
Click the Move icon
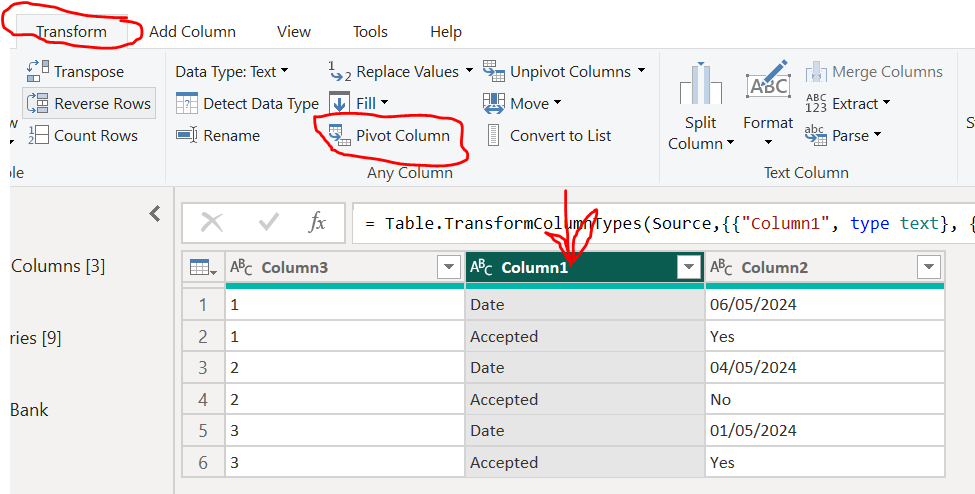point(494,103)
